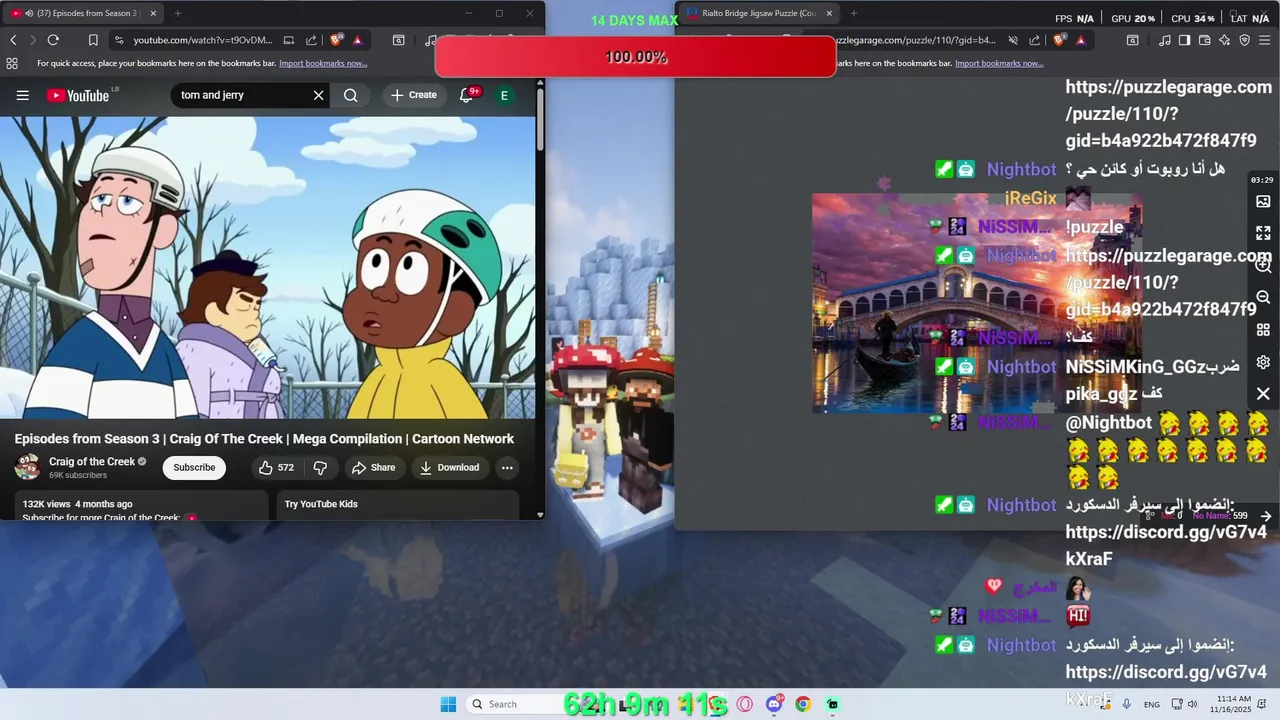Open a new tab in puzzle window
This screenshot has height=720, width=1280.
(x=853, y=13)
